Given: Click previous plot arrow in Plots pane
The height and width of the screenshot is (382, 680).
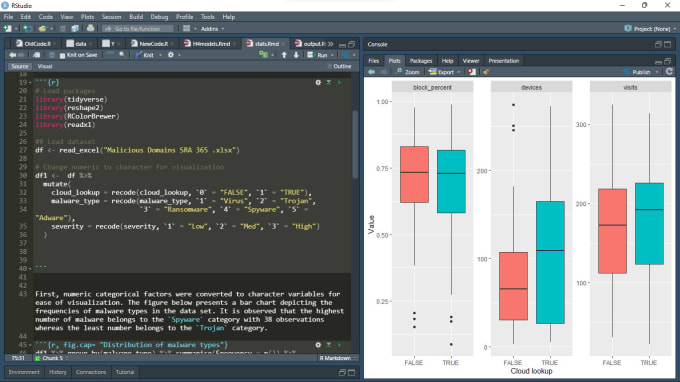Looking at the screenshot, I should click(x=372, y=72).
